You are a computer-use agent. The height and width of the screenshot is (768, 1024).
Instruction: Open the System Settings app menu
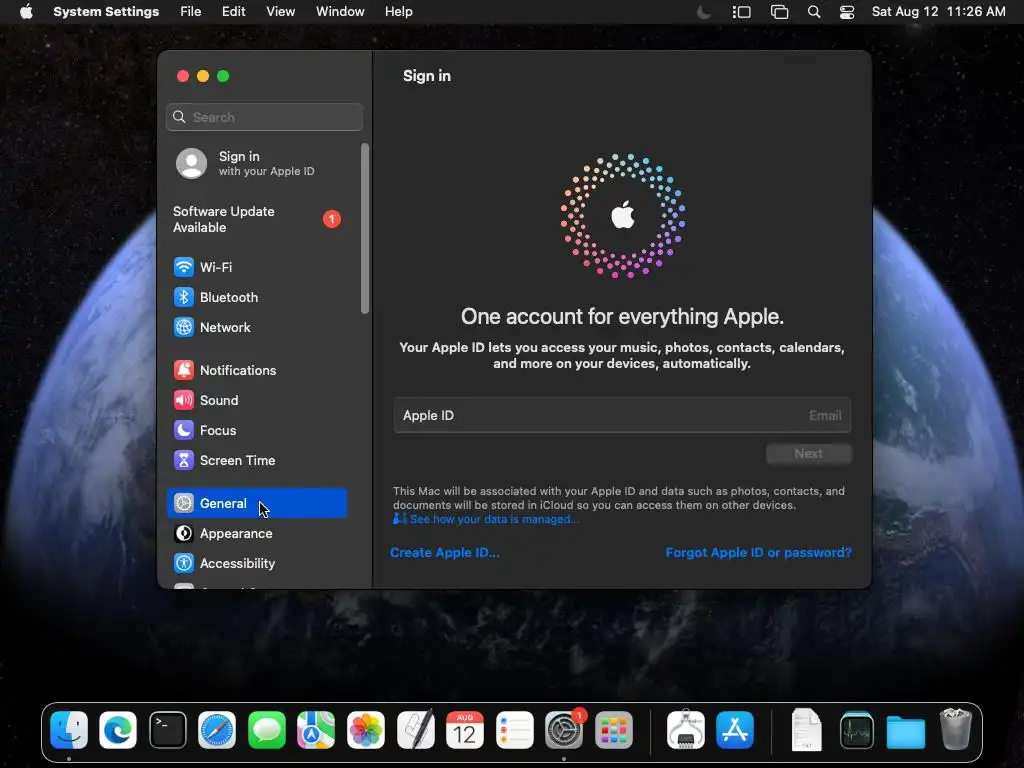[x=106, y=12]
